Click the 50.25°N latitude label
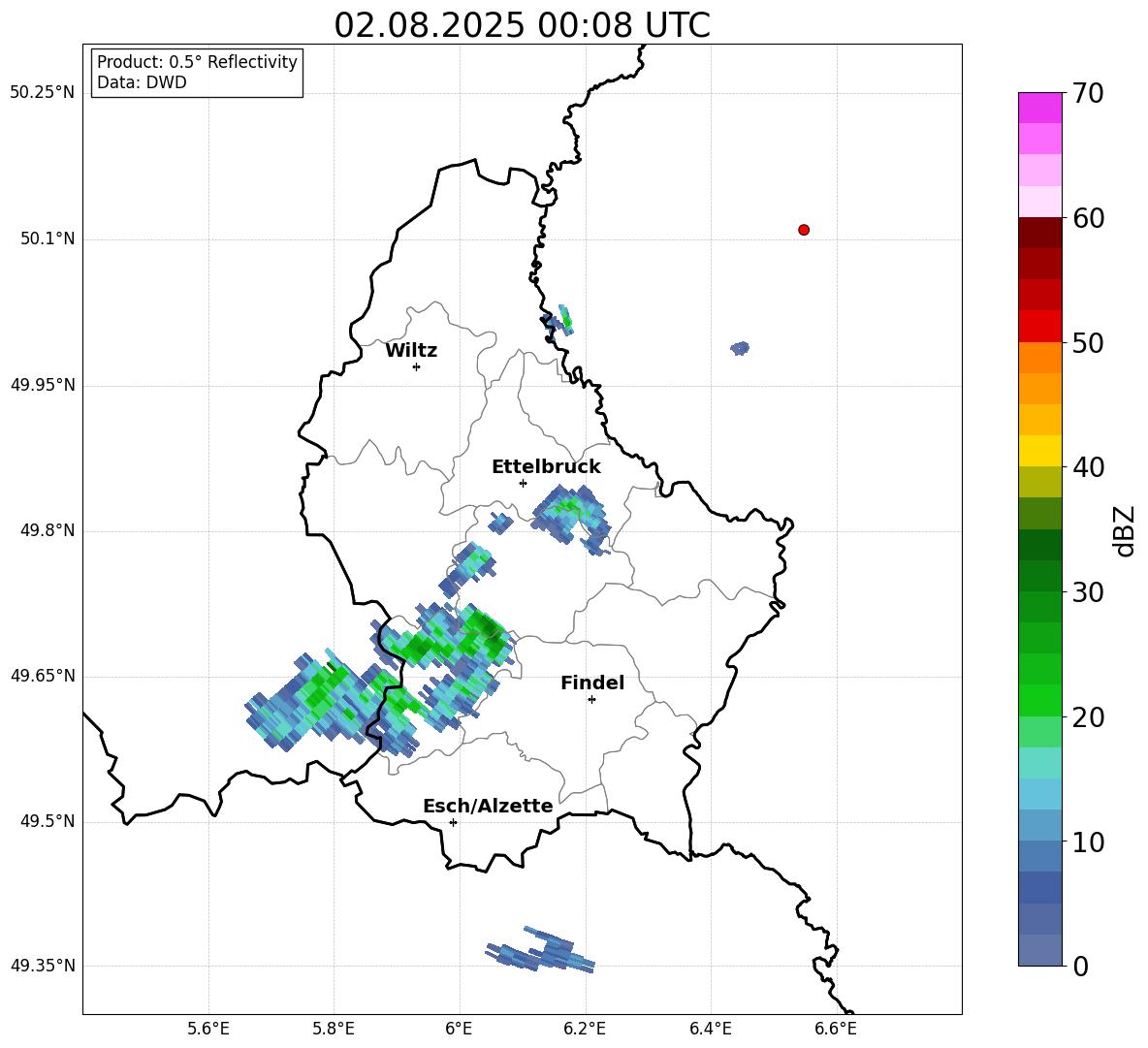The width and height of the screenshot is (1148, 1048). click(43, 93)
